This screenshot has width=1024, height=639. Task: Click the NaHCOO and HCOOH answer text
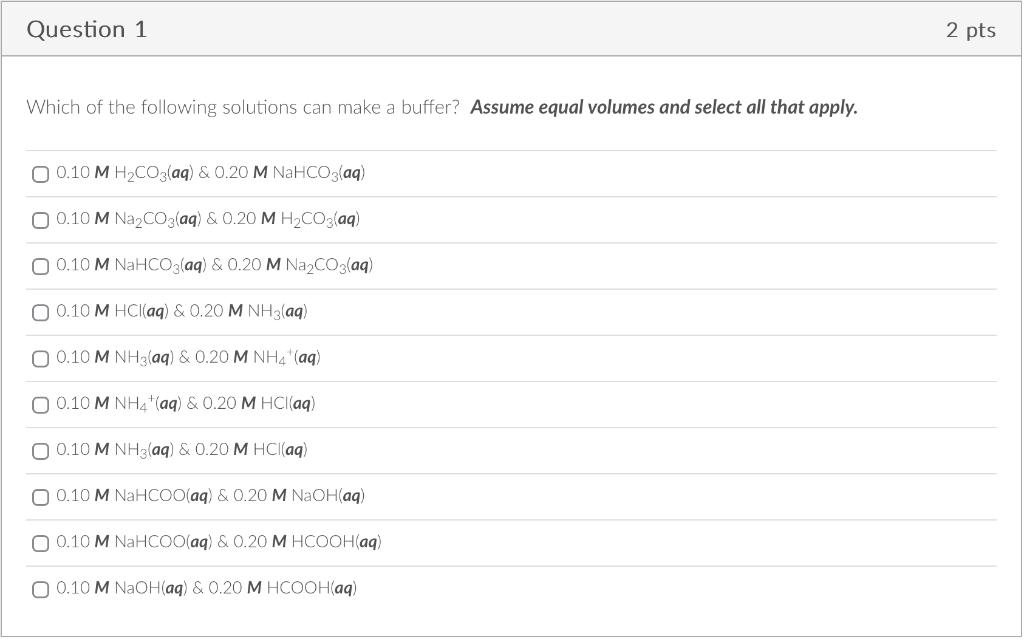tap(220, 543)
